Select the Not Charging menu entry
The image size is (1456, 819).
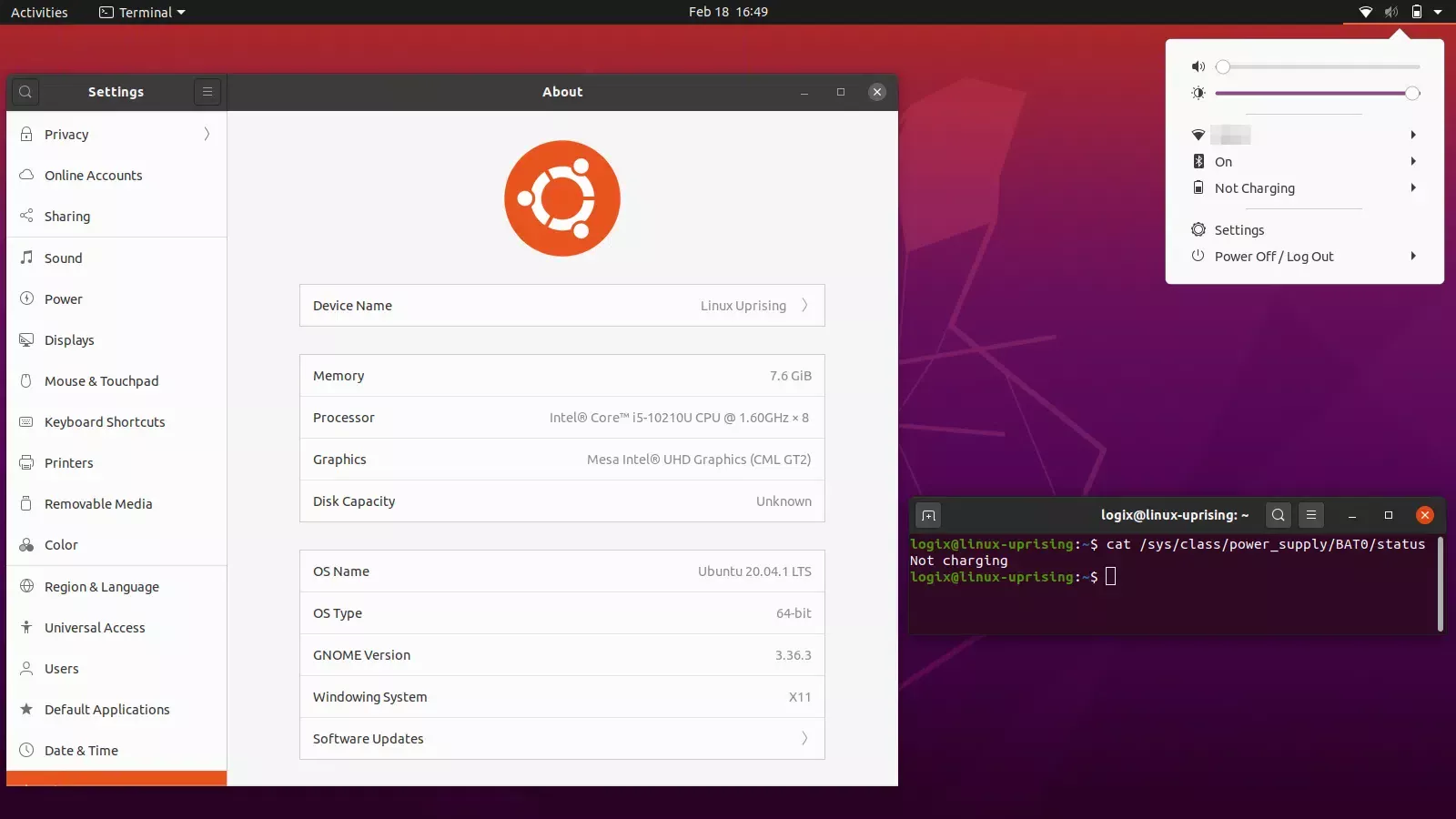(x=1305, y=187)
